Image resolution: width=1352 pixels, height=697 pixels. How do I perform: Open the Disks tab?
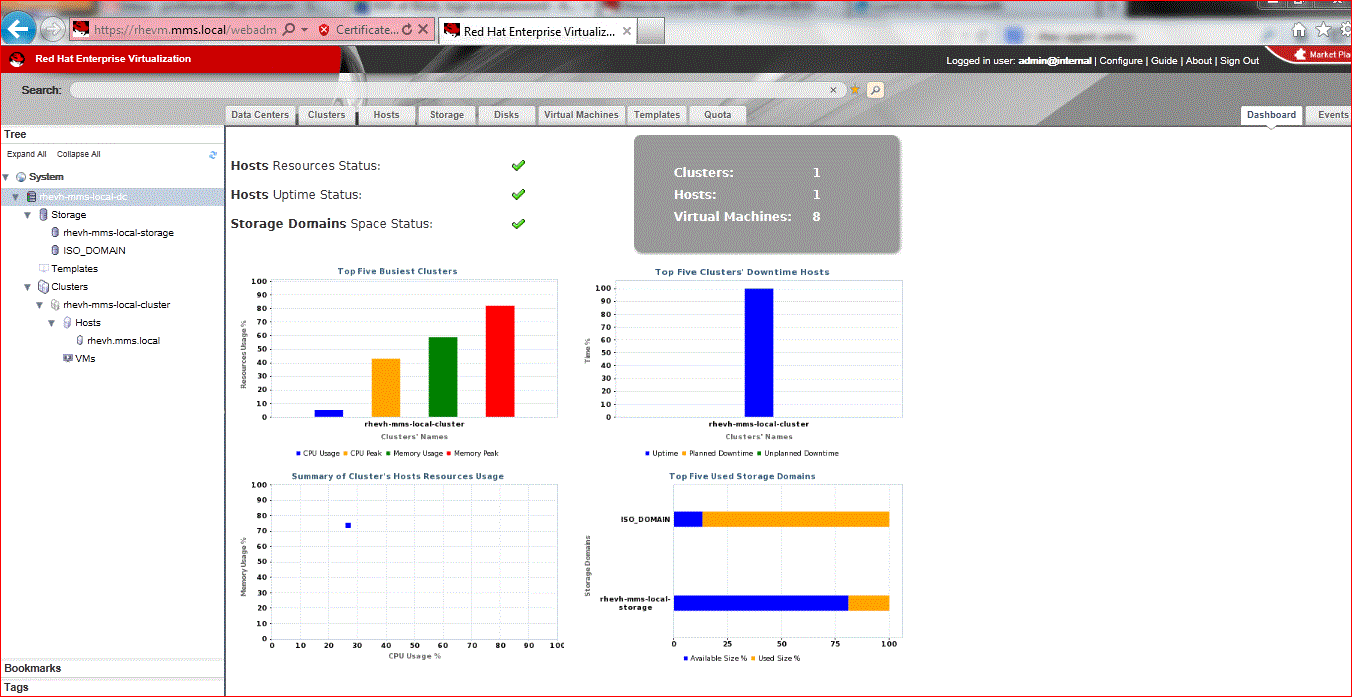(x=507, y=115)
